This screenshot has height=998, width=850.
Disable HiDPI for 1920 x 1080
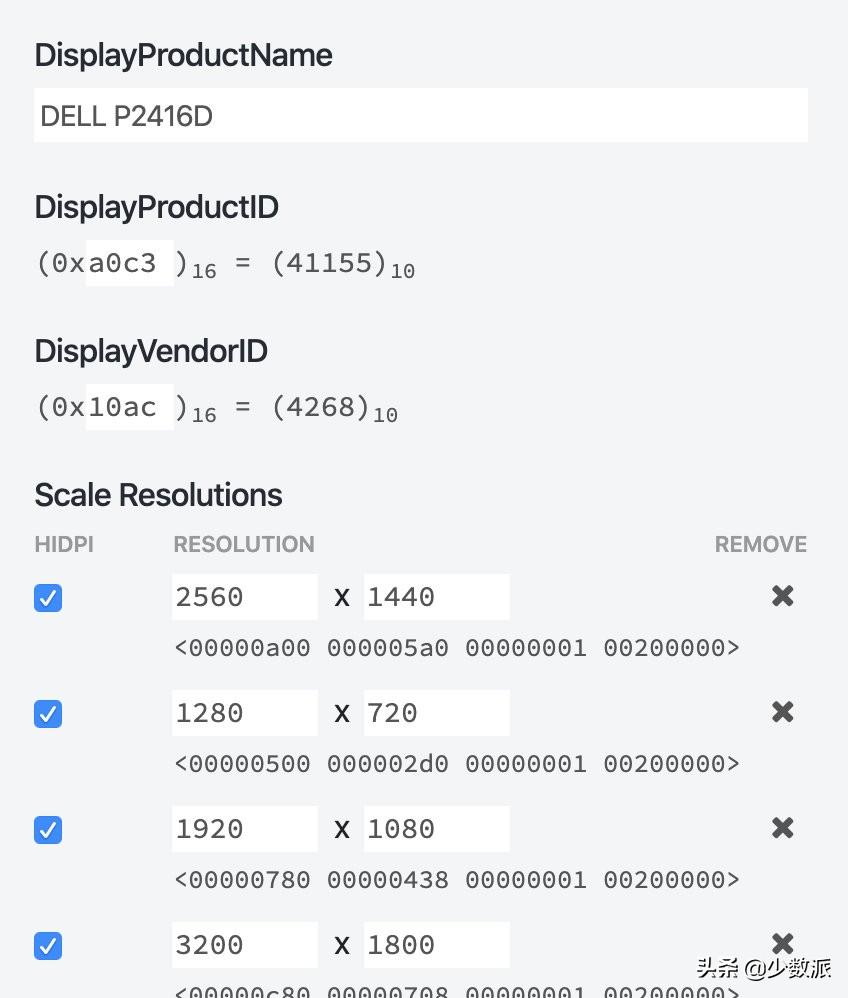48,830
